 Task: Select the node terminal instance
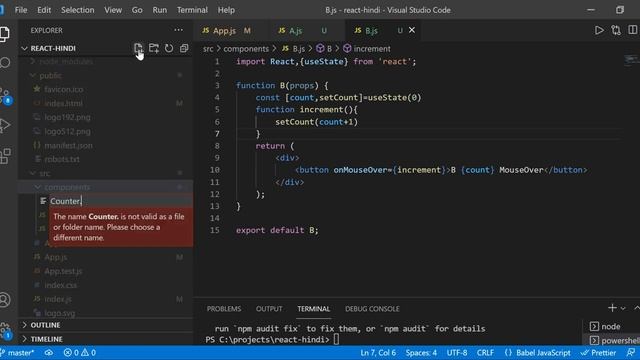click(611, 327)
